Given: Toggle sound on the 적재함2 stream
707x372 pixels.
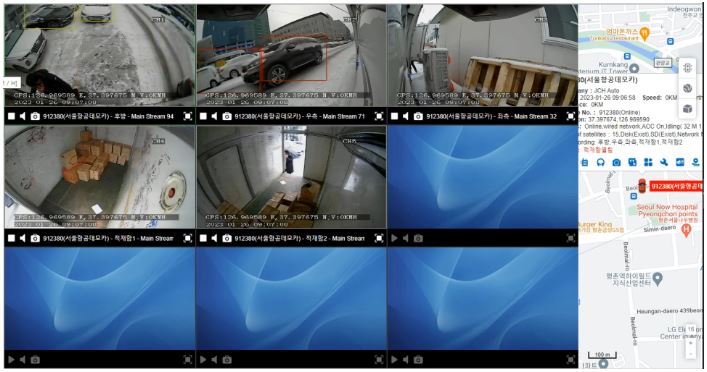Looking at the screenshot, I should (x=214, y=238).
